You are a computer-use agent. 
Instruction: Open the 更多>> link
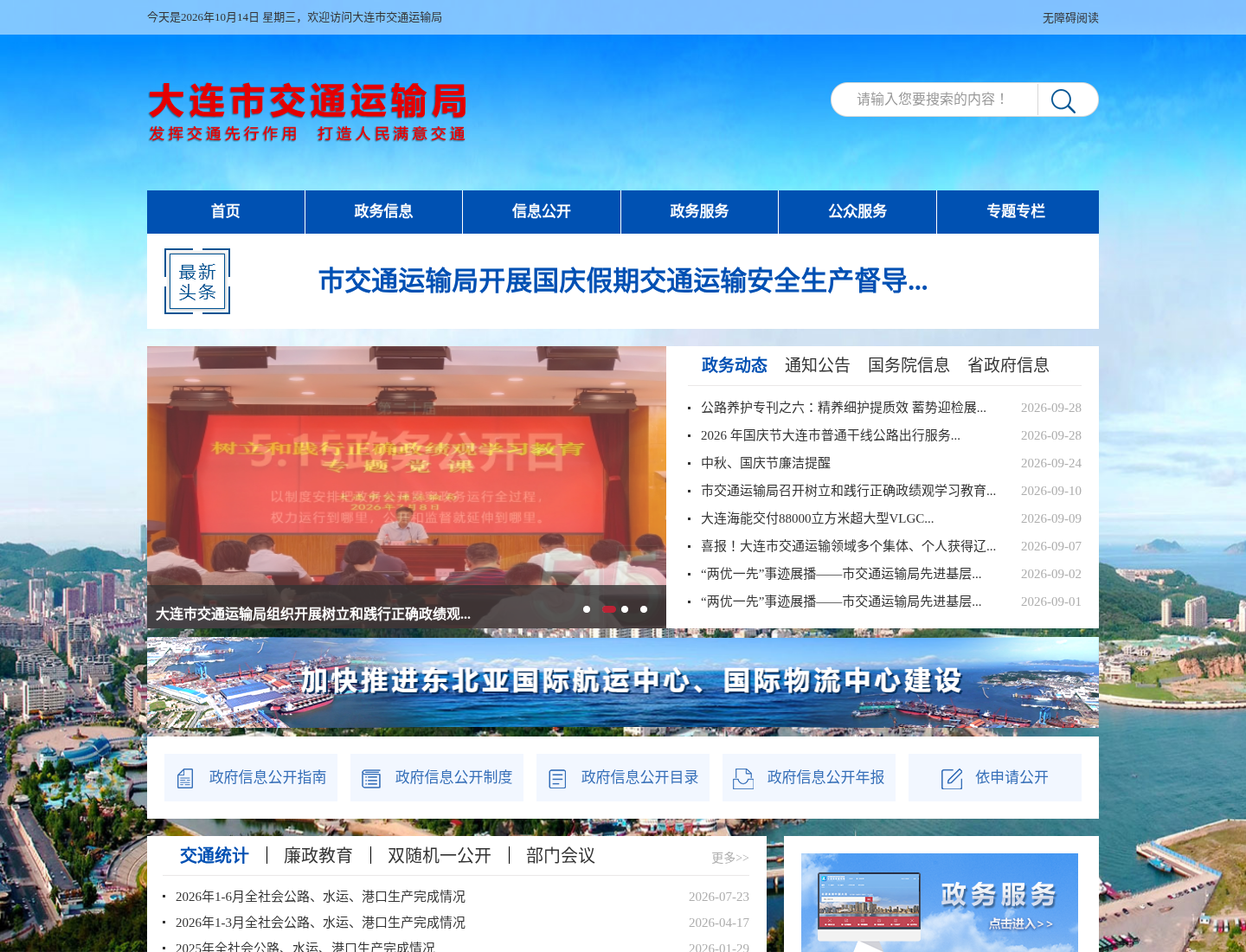pyautogui.click(x=730, y=858)
